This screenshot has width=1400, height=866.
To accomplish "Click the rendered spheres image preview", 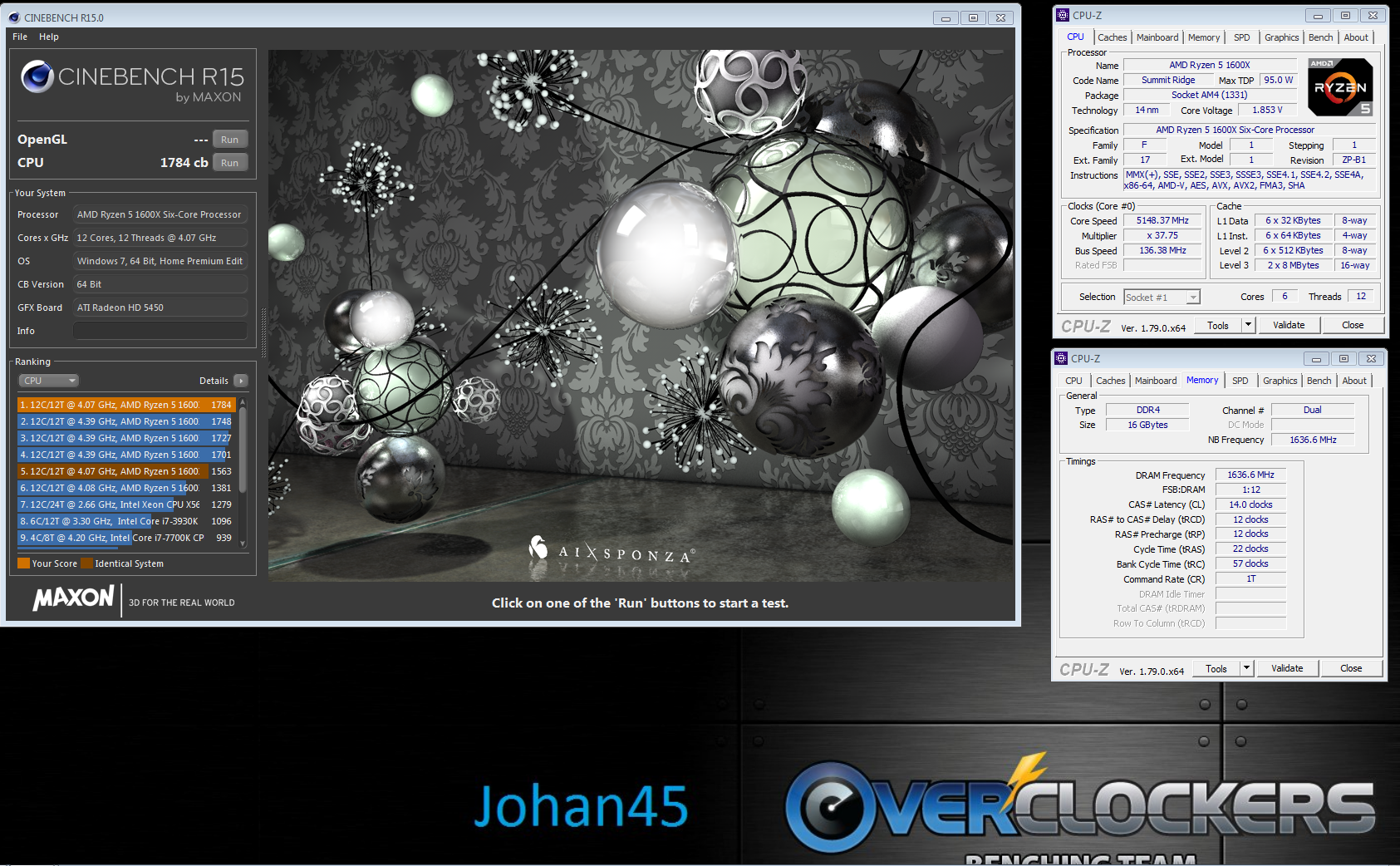I will tap(641, 316).
